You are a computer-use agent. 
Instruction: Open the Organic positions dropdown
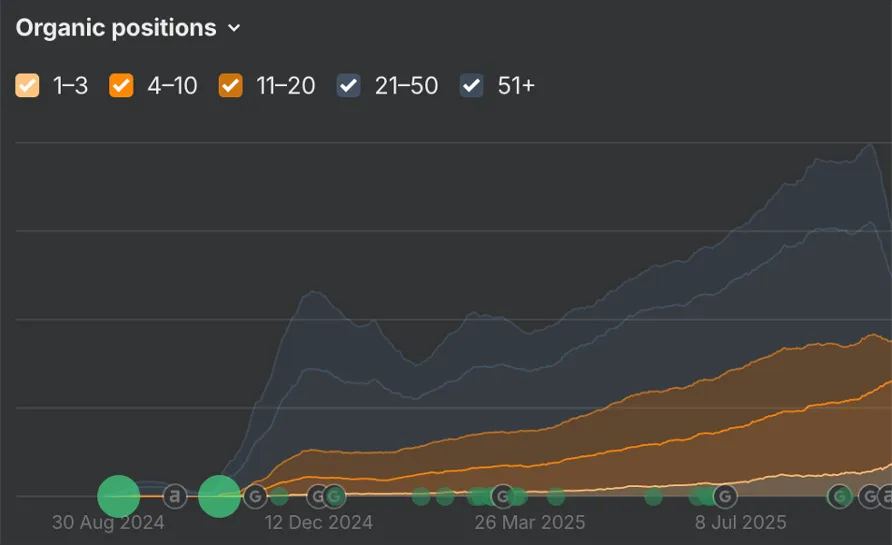tap(128, 28)
